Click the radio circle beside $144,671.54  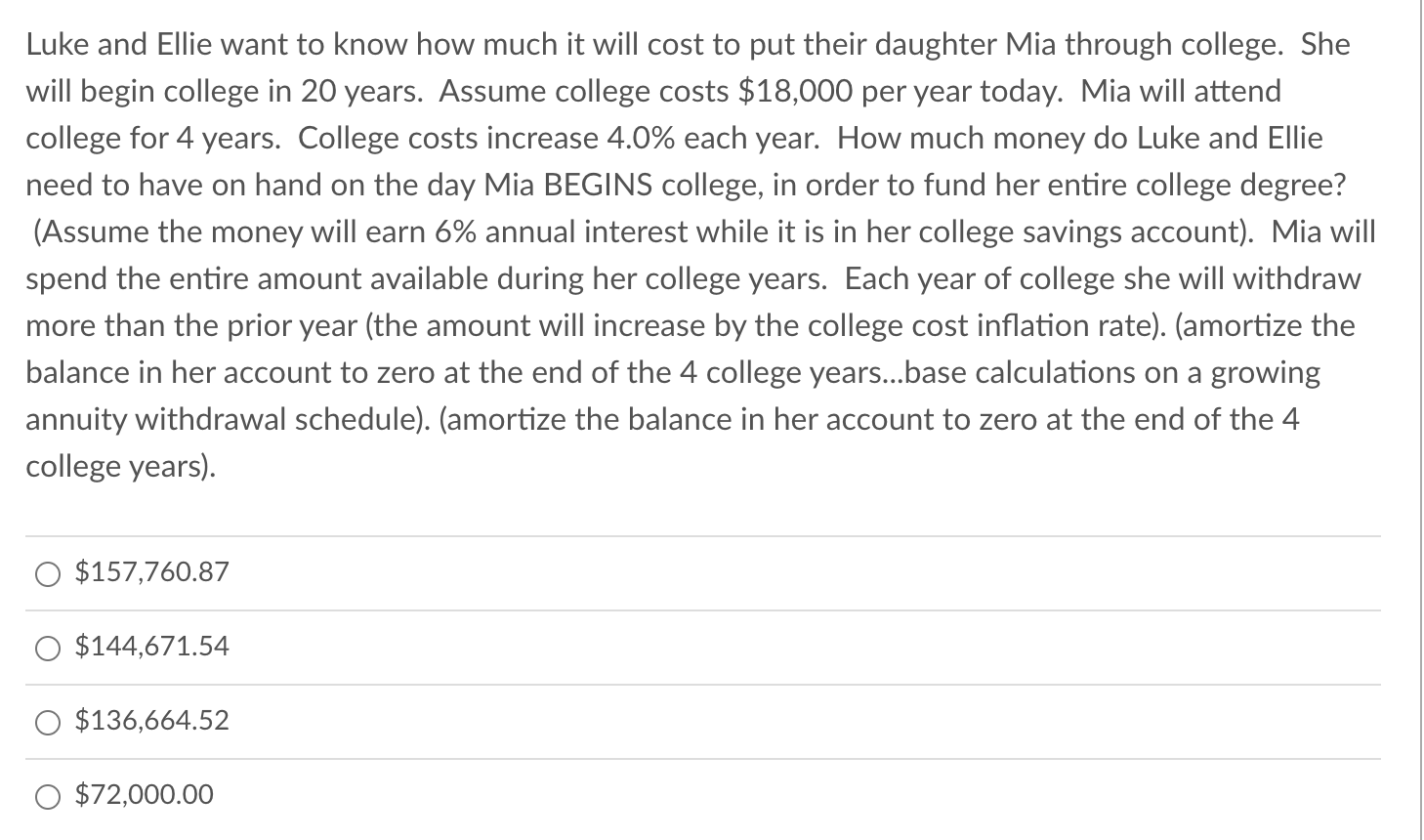pos(47,647)
